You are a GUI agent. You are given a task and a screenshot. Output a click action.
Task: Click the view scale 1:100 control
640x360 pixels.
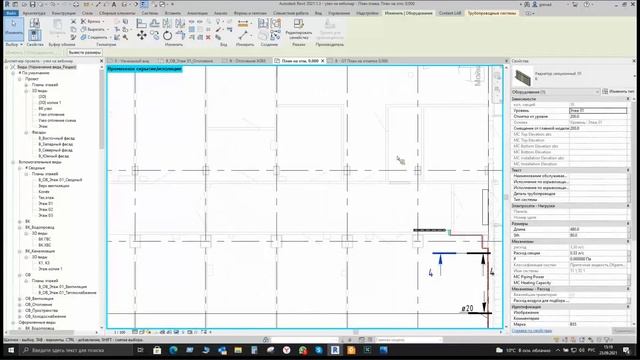click(120, 332)
